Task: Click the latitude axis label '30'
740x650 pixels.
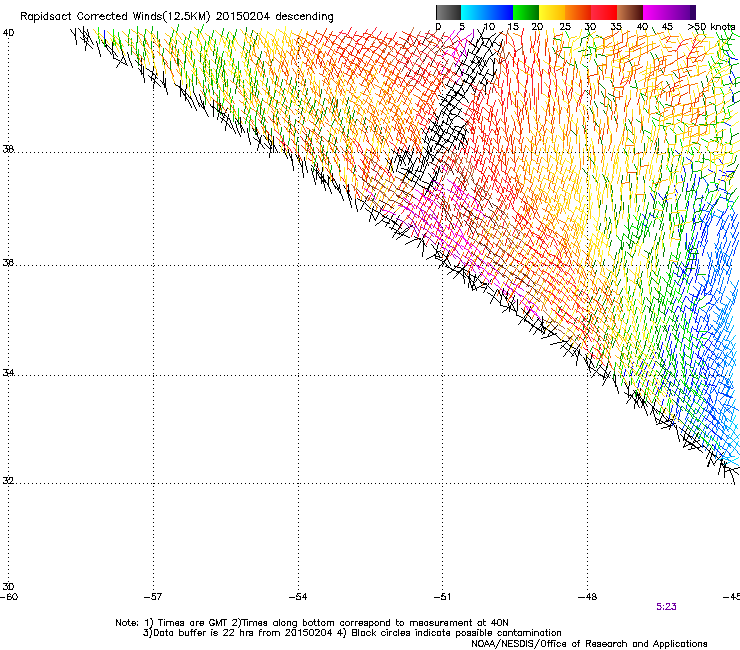Action: click(x=8, y=586)
